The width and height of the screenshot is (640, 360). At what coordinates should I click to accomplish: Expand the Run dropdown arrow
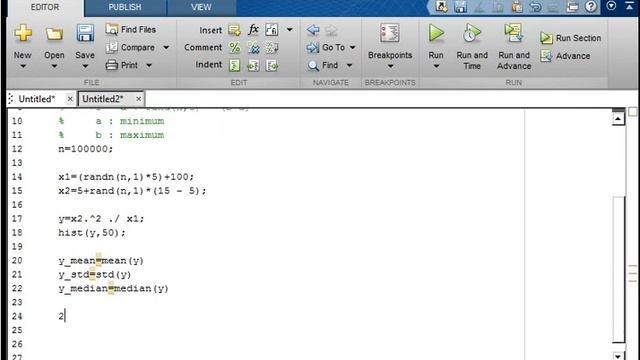[436, 66]
